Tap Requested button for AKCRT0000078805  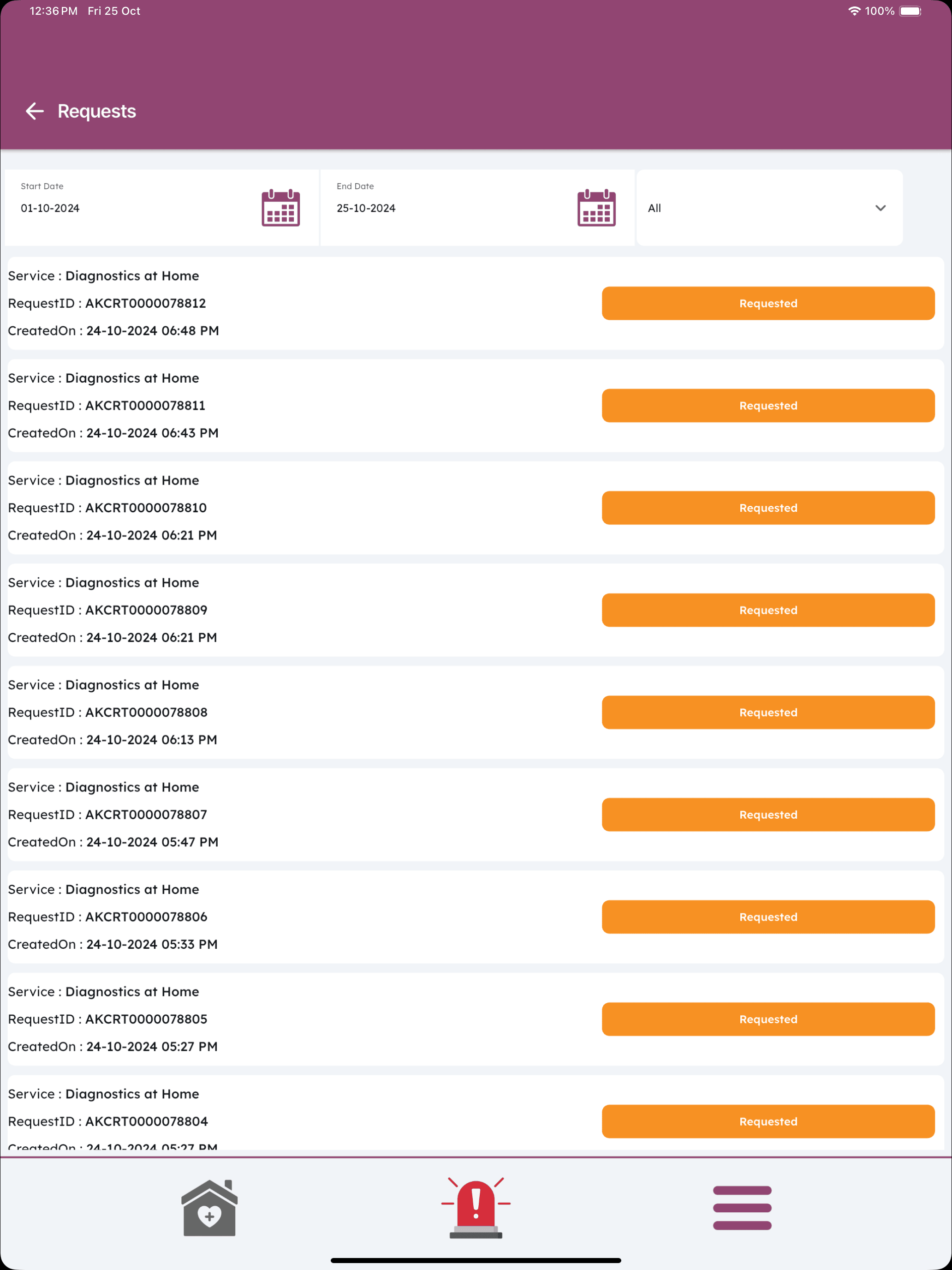tap(768, 1018)
